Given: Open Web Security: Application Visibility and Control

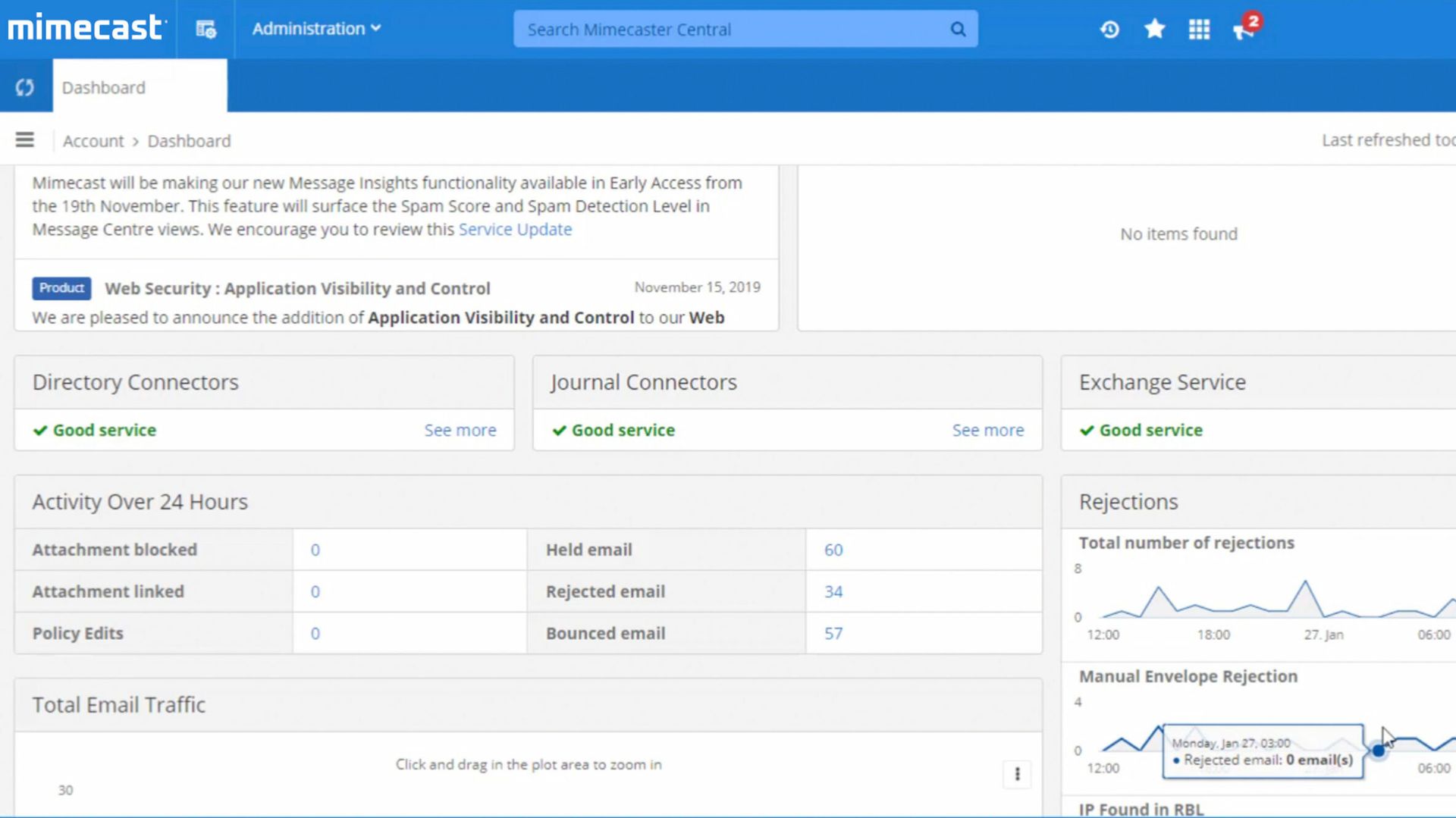Looking at the screenshot, I should click(x=297, y=288).
